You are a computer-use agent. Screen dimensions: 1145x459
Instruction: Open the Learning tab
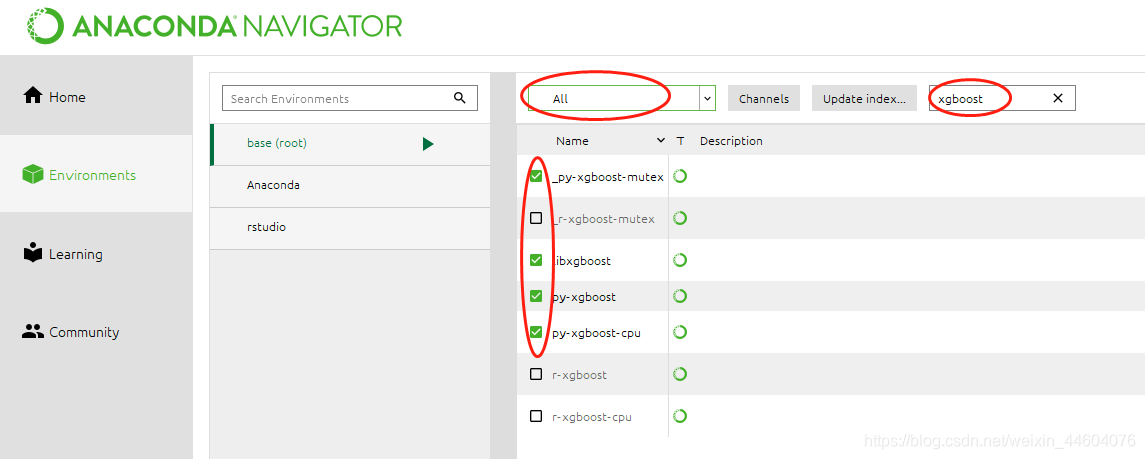pos(96,253)
